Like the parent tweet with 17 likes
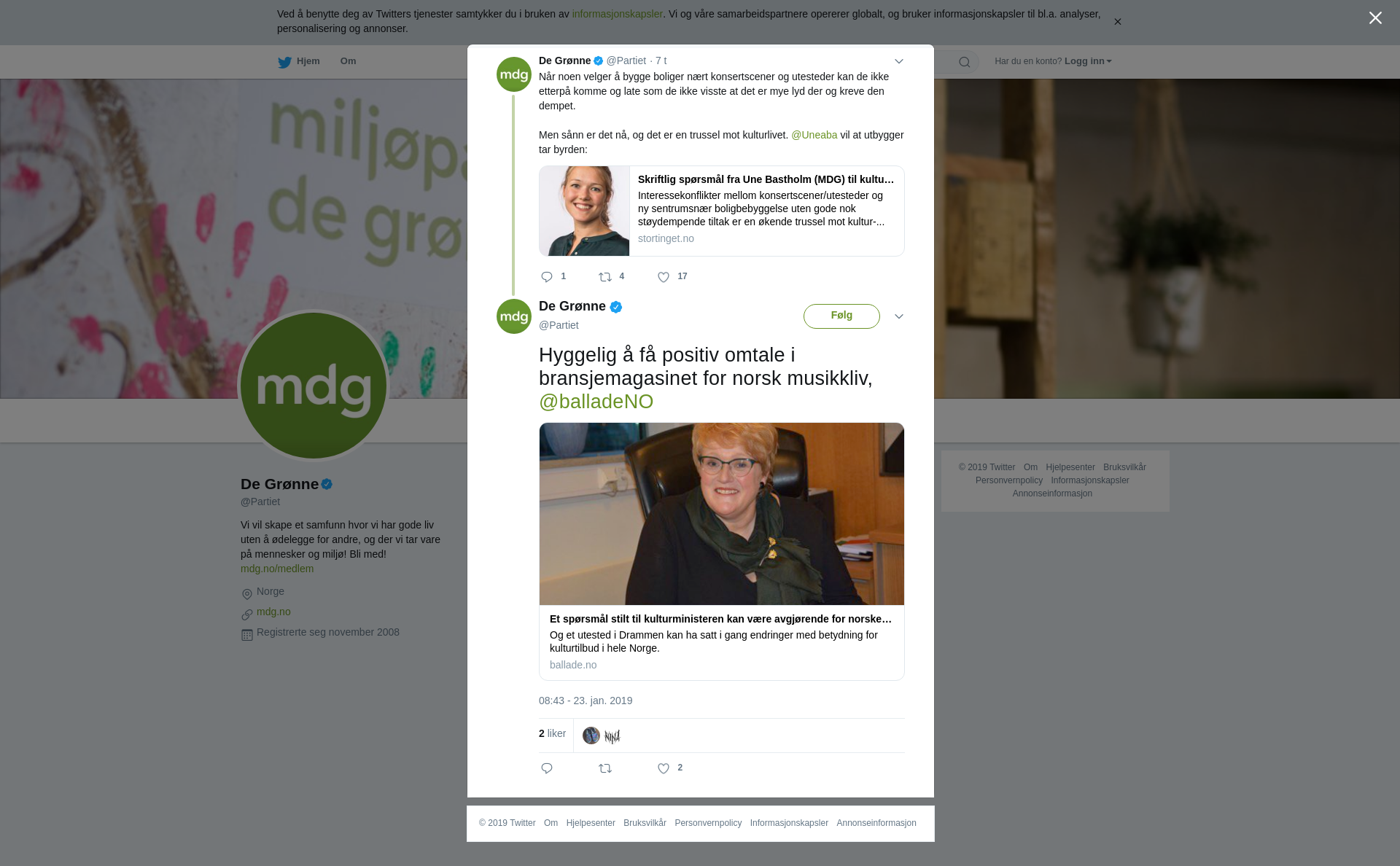Image resolution: width=1400 pixels, height=866 pixels. coord(664,277)
